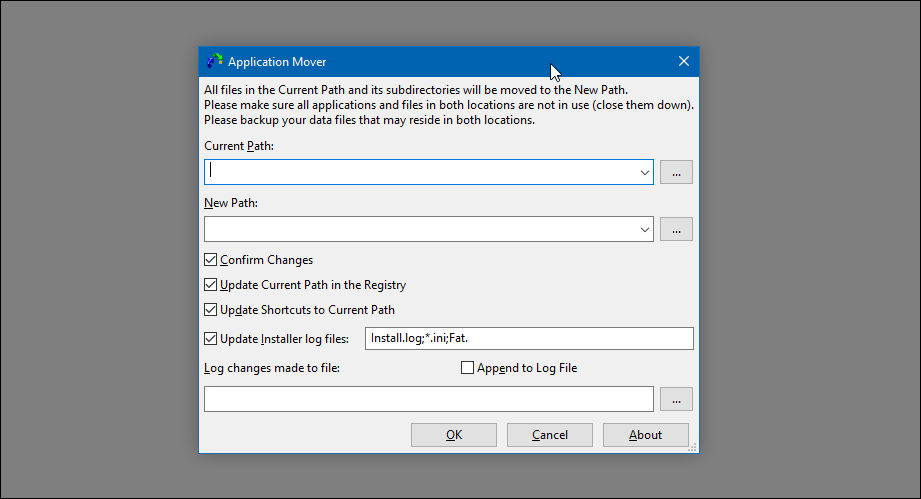Click the Application Mover title bar icon
The height and width of the screenshot is (499, 921).
point(214,61)
